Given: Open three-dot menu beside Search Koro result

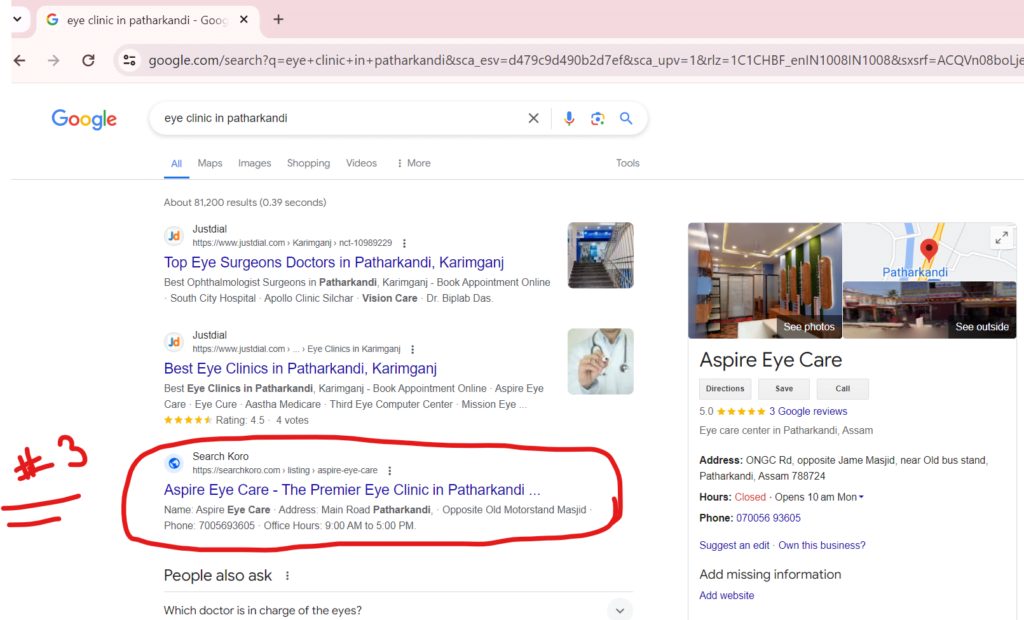Looking at the screenshot, I should (390, 470).
